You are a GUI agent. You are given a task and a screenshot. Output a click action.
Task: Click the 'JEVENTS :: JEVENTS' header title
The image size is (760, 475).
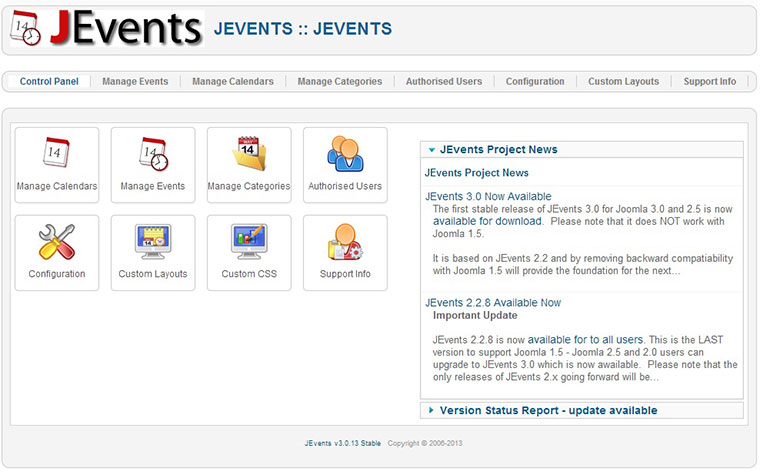click(303, 29)
